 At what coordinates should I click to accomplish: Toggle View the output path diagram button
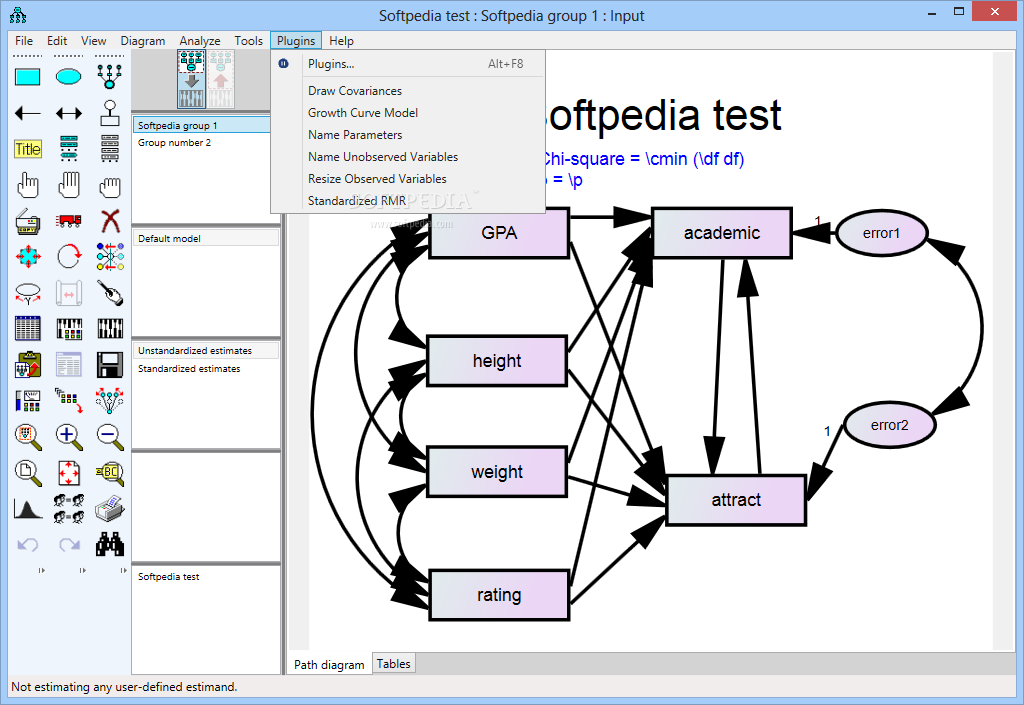coord(221,79)
